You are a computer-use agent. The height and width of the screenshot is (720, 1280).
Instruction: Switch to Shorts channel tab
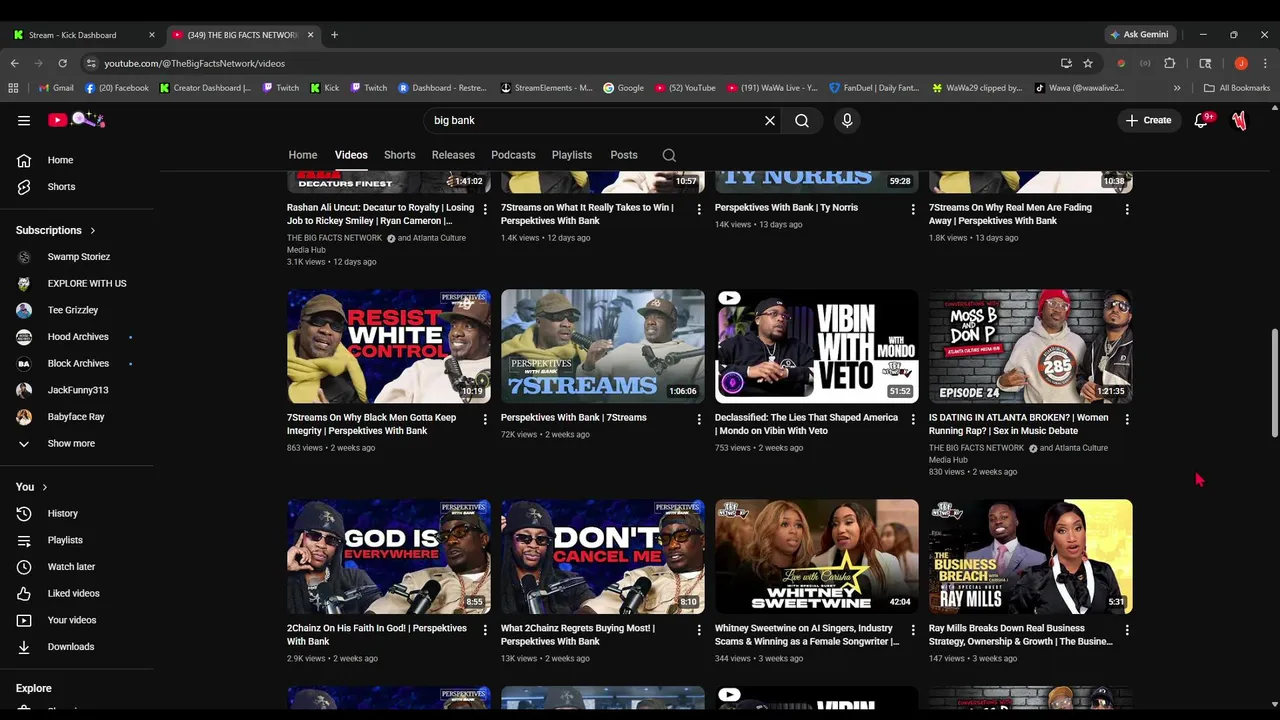coord(400,155)
